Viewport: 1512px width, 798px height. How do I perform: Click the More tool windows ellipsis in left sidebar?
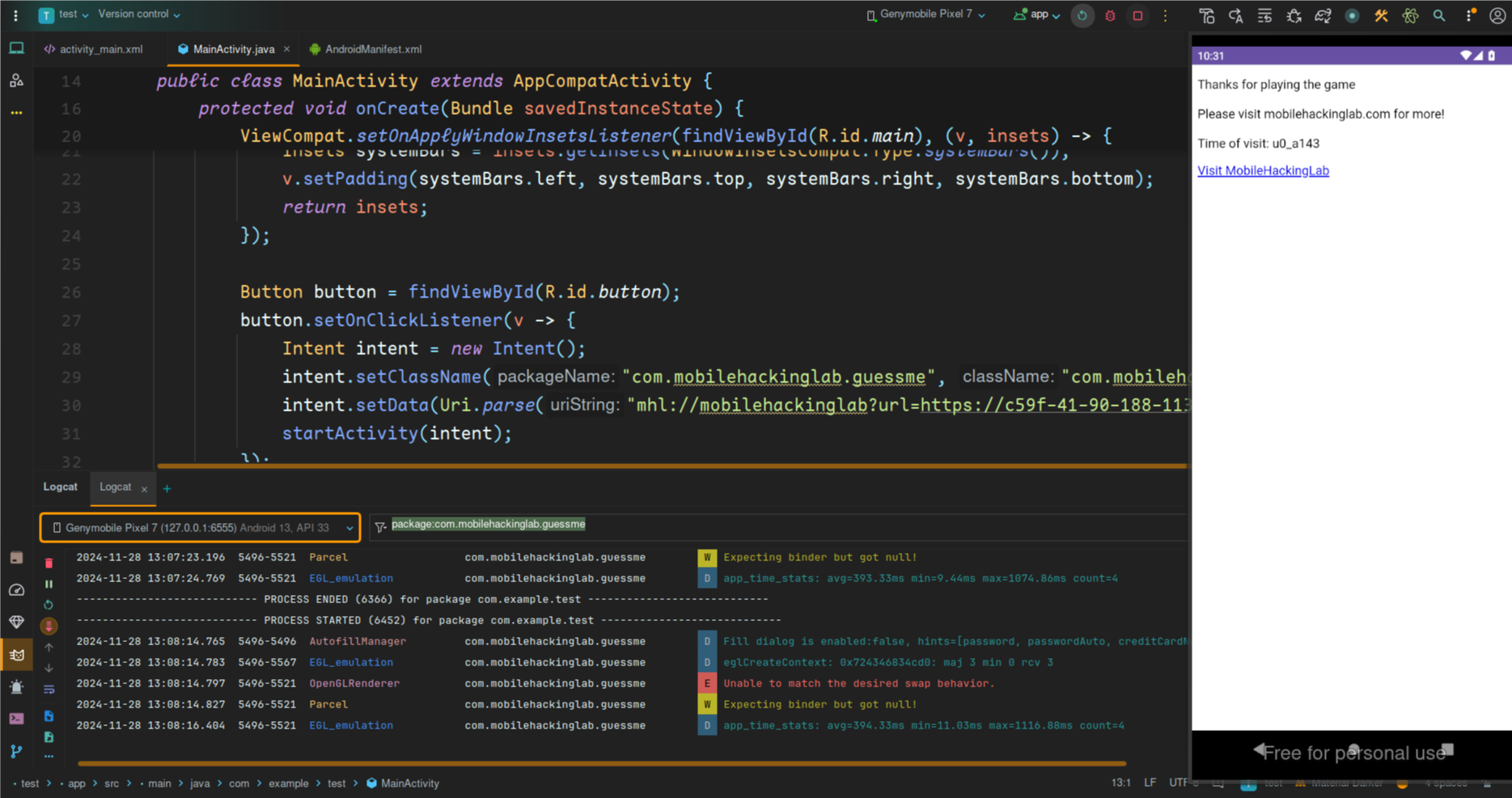click(x=16, y=112)
